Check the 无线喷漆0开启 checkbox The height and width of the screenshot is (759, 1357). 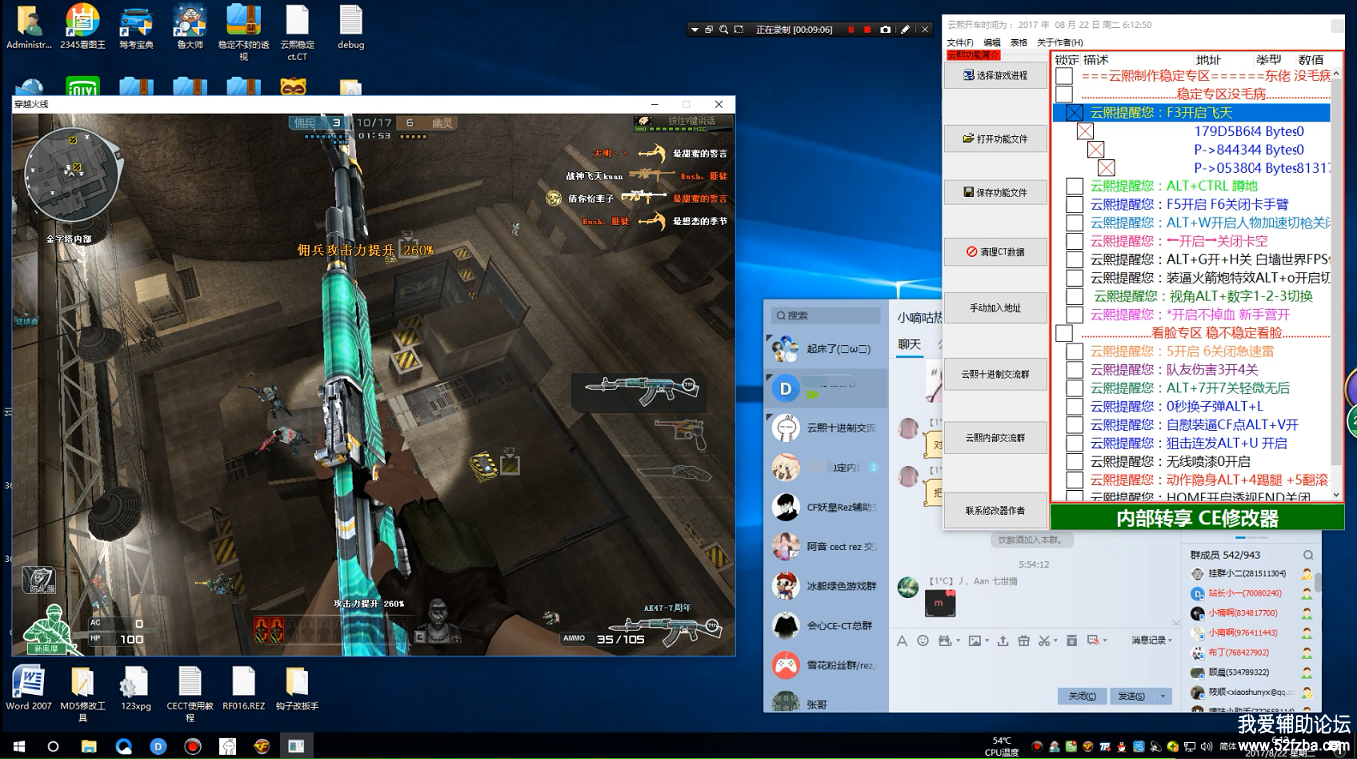(x=1074, y=462)
